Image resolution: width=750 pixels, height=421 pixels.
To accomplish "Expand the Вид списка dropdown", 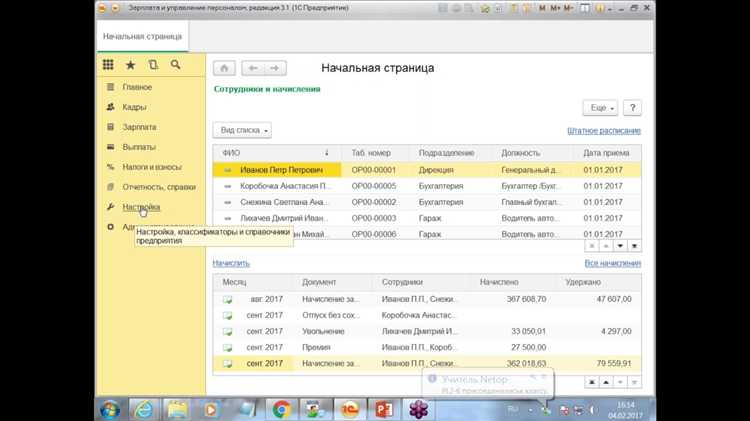I will click(243, 130).
